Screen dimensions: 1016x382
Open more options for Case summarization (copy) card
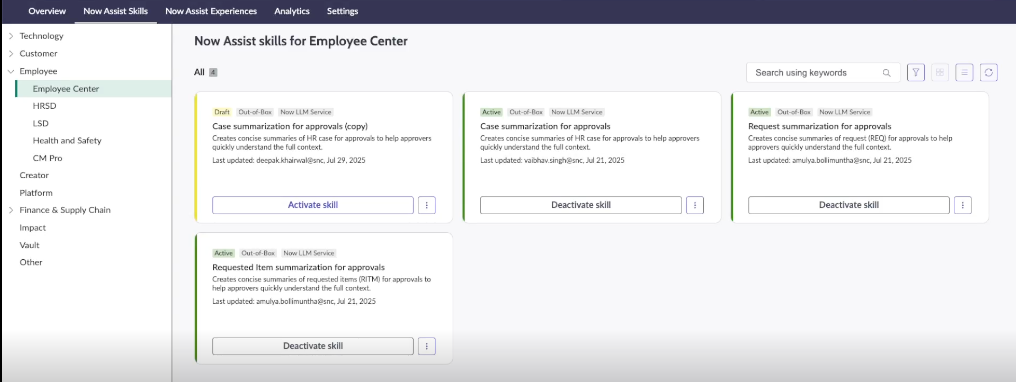click(x=427, y=205)
